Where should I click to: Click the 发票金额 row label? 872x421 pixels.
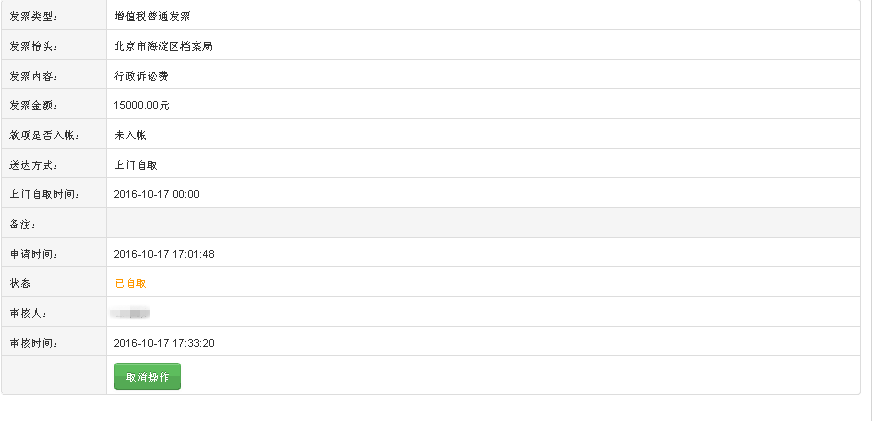tap(34, 105)
